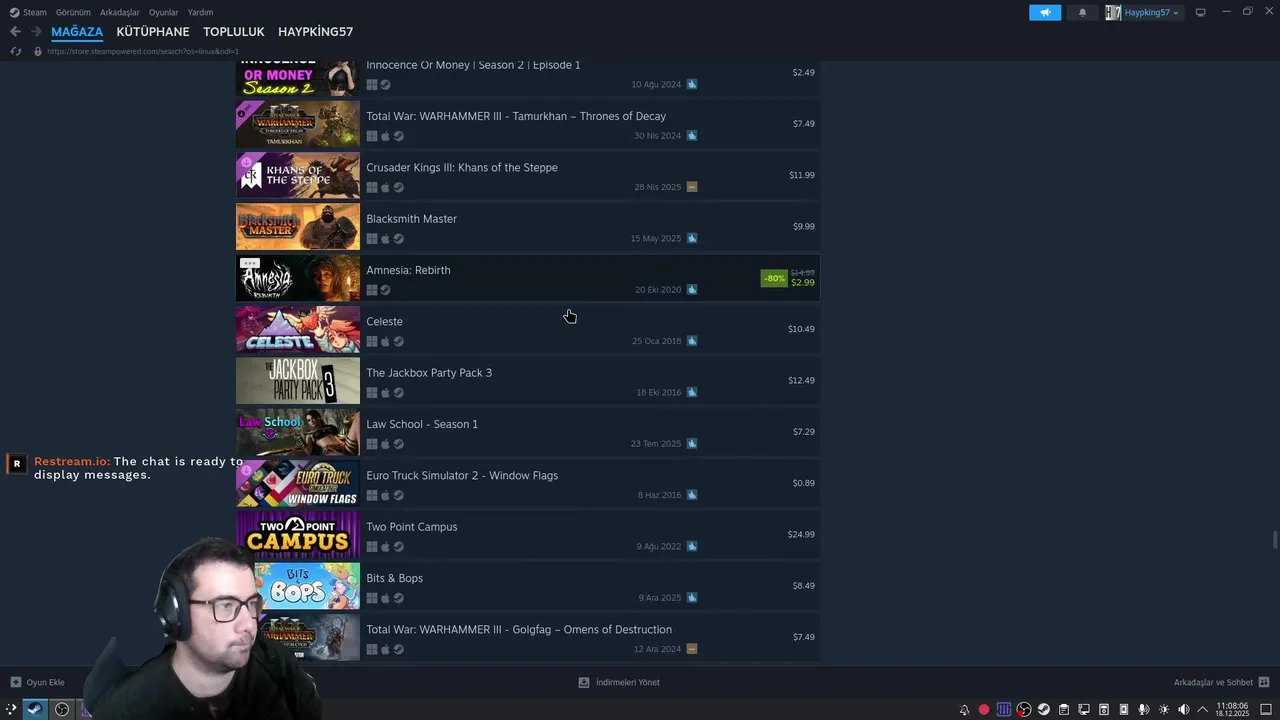This screenshot has width=1280, height=720.
Task: Switch to the MAĞAZA tab
Action: pyautogui.click(x=77, y=32)
